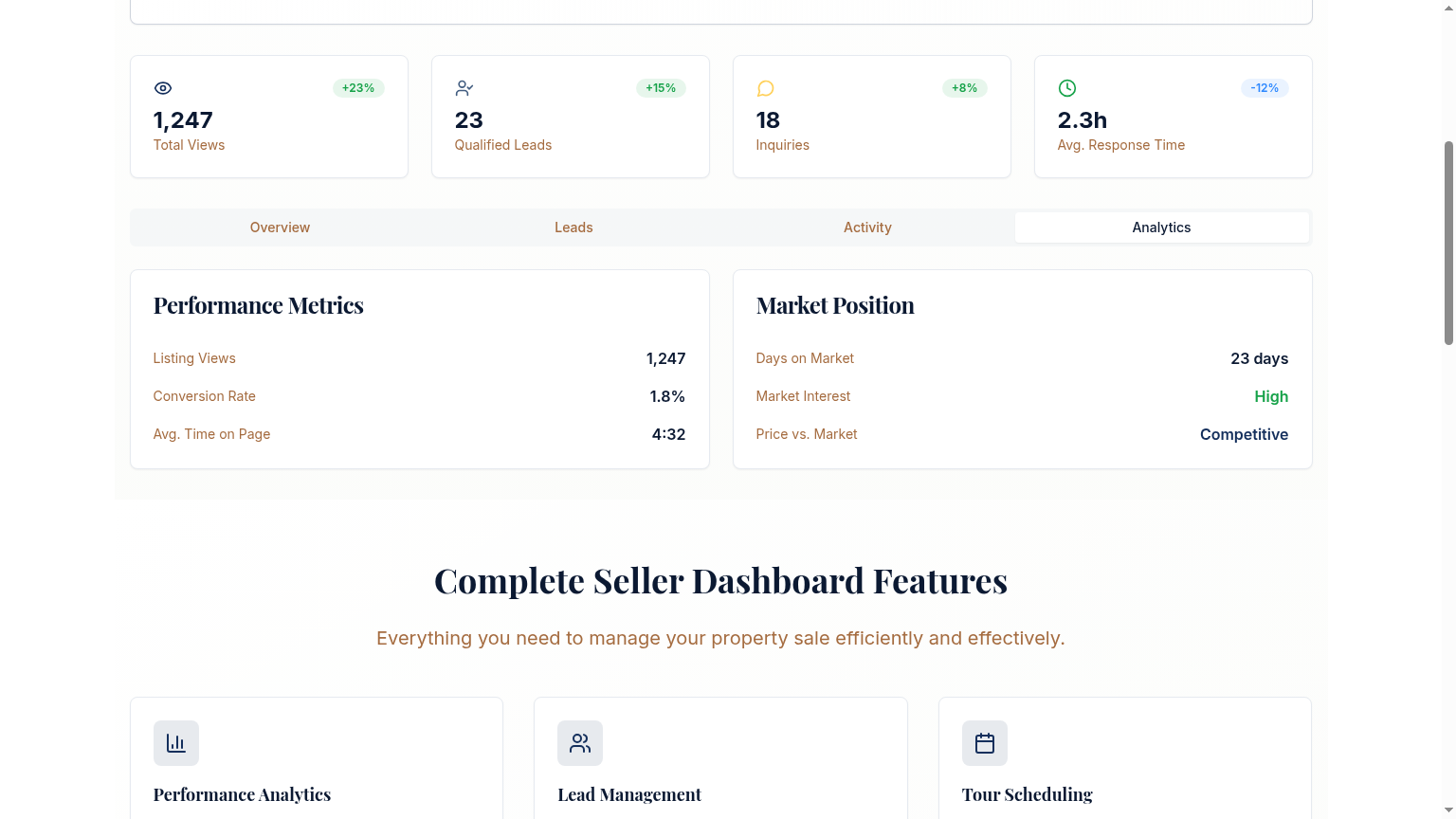Image resolution: width=1456 pixels, height=819 pixels.
Task: Click the +8% badge on Inquiries
Action: [x=965, y=88]
